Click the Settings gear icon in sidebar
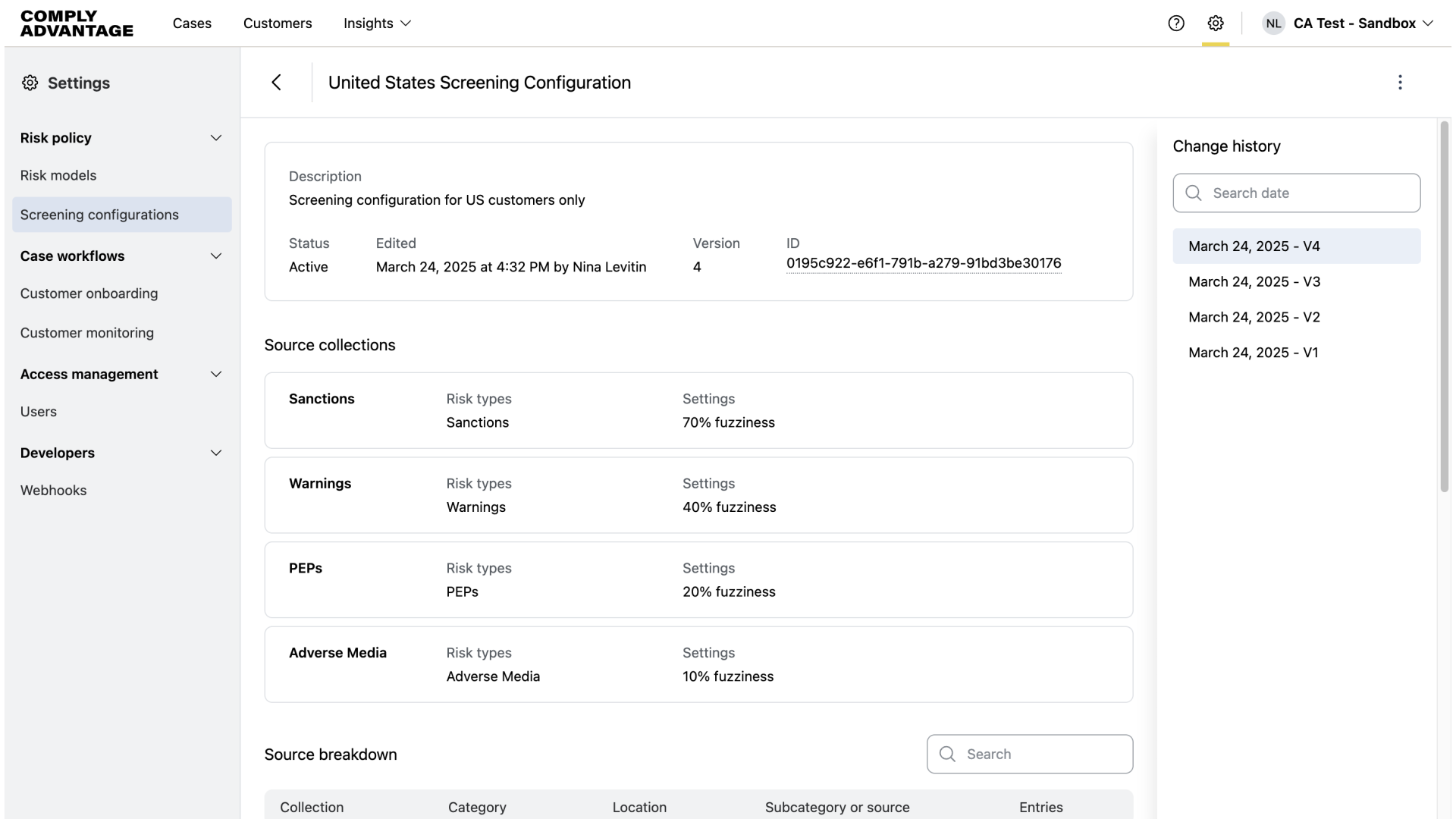The image size is (1456, 819). point(30,83)
